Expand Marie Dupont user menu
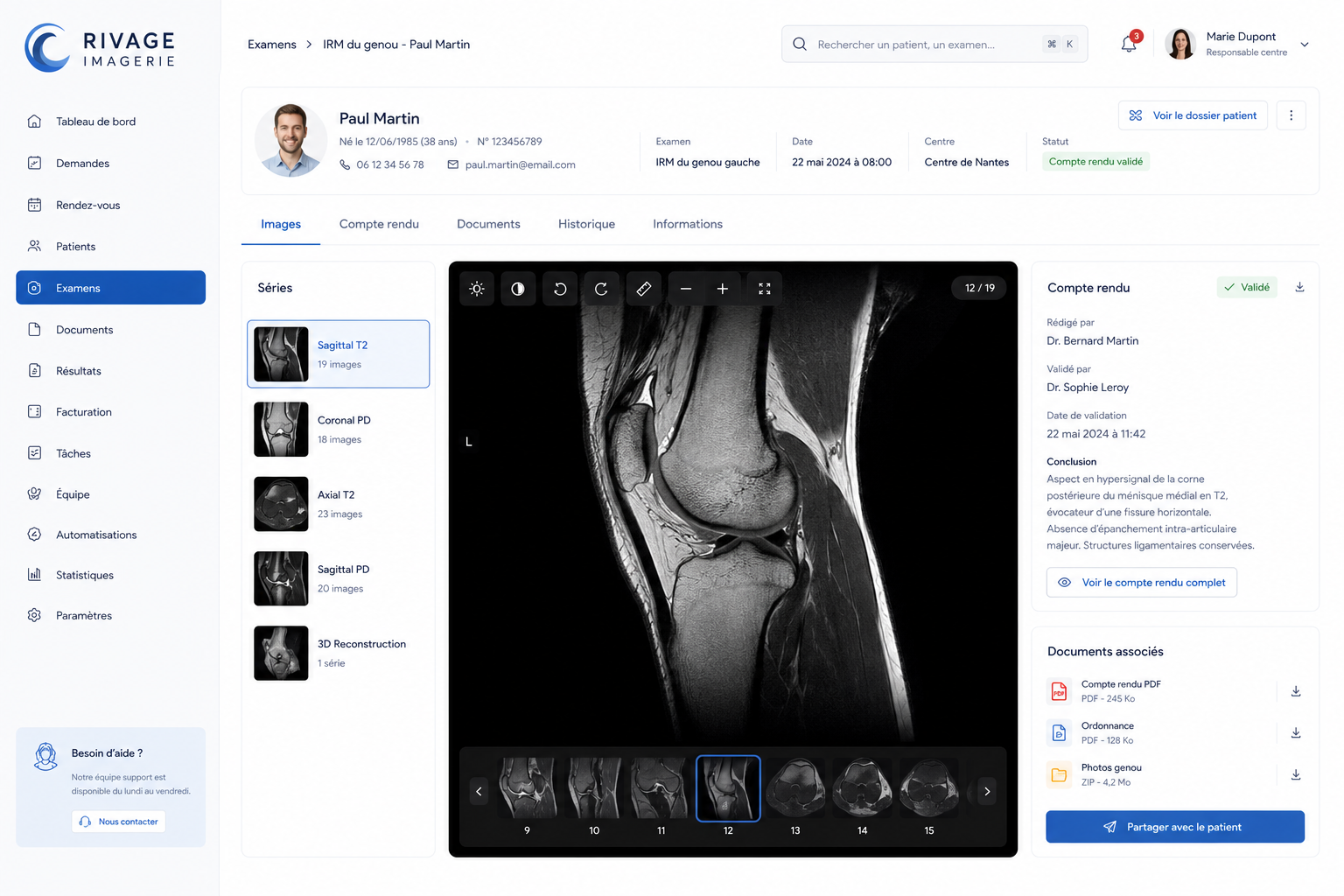The image size is (1344, 896). [1305, 45]
